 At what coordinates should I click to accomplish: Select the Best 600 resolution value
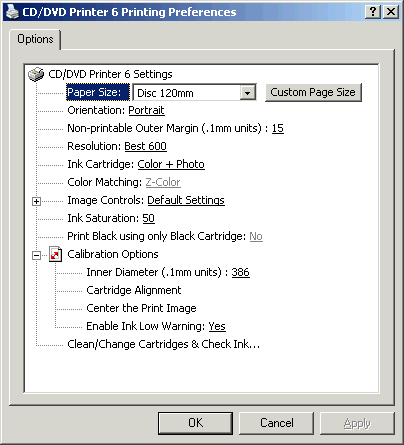[x=145, y=146]
